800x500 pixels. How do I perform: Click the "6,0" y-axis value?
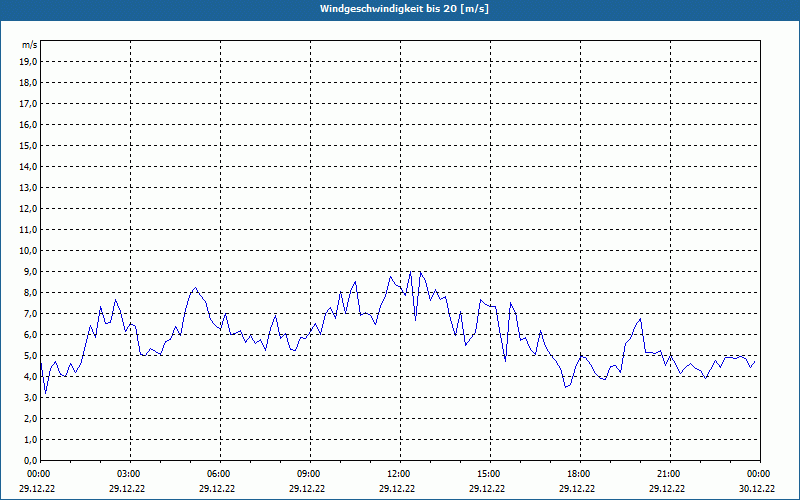coord(31,335)
